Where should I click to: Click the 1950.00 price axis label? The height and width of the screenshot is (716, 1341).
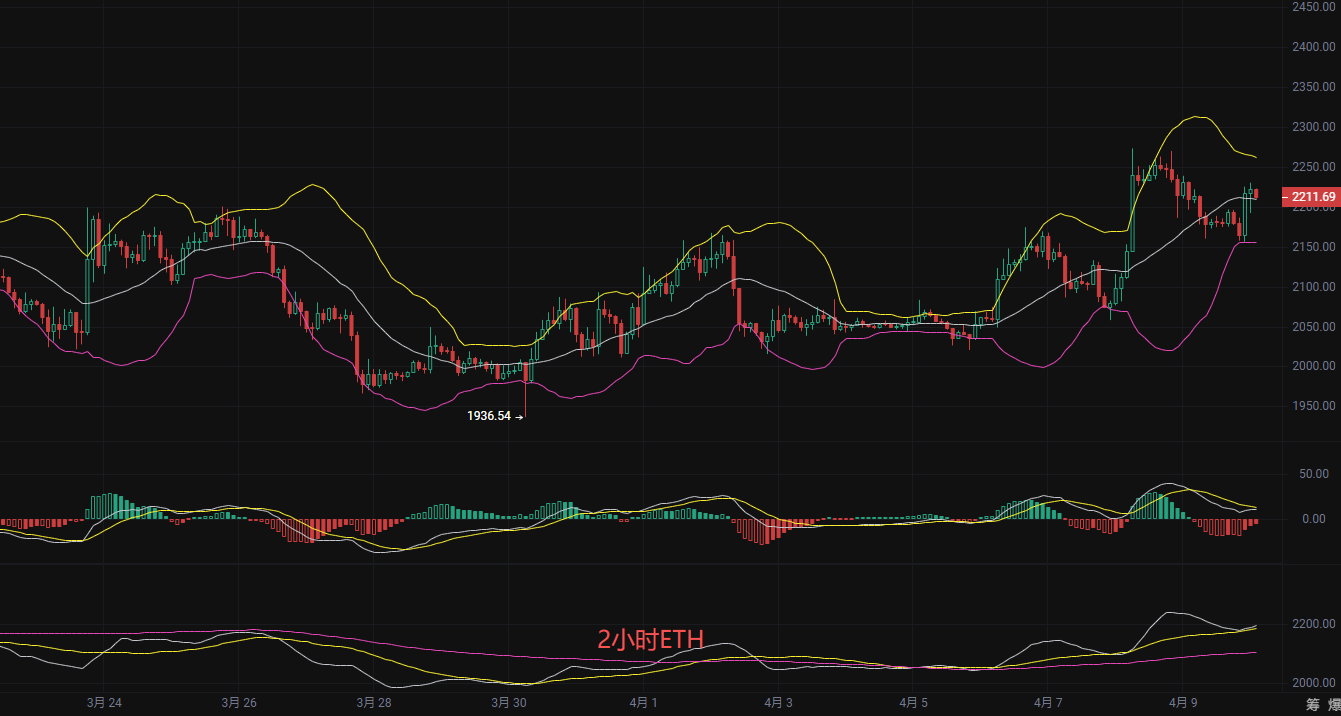(x=1312, y=406)
